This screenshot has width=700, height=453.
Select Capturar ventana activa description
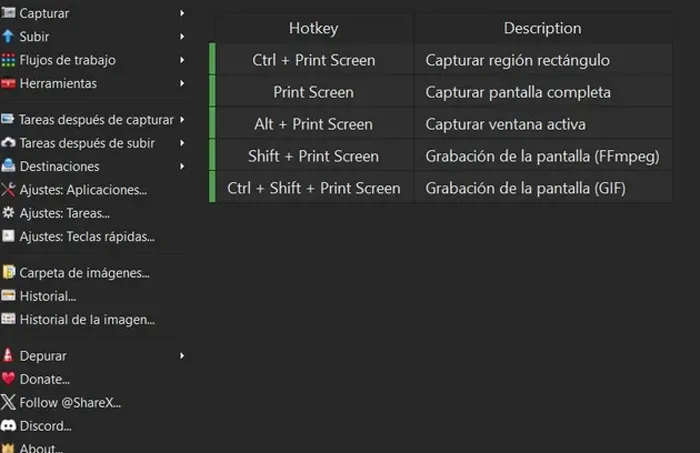pos(543,124)
